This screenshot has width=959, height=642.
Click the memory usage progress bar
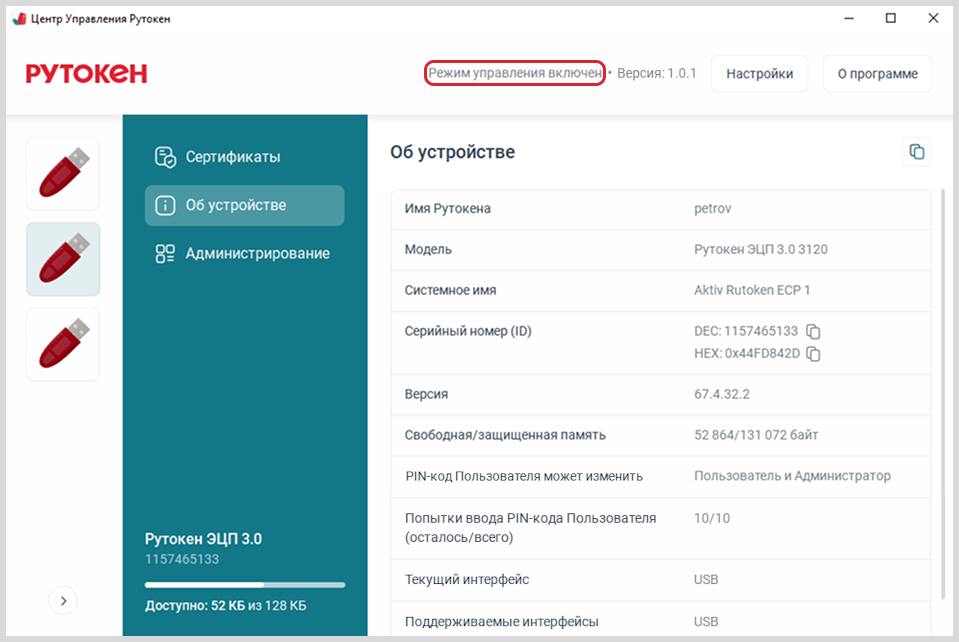pyautogui.click(x=245, y=585)
